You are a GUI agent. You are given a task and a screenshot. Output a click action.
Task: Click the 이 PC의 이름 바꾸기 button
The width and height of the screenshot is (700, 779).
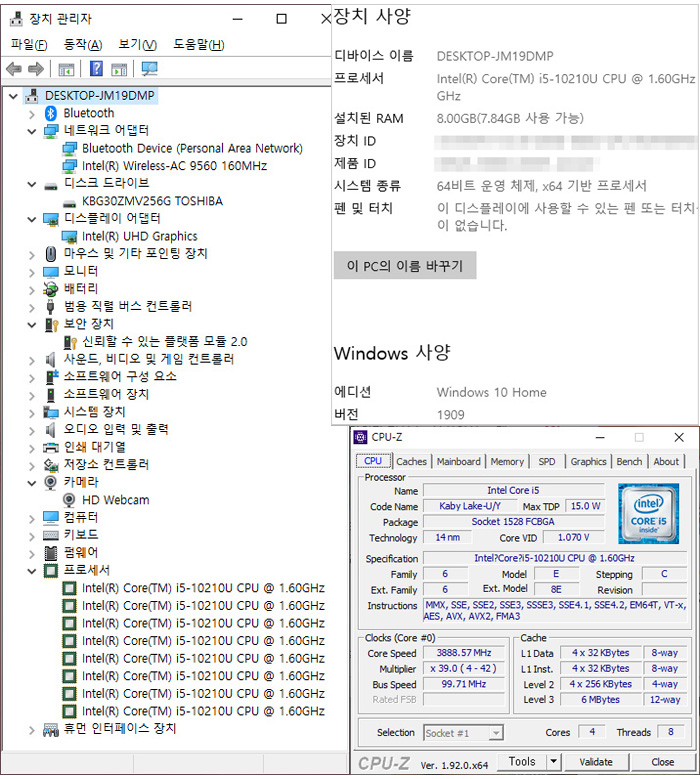(405, 265)
